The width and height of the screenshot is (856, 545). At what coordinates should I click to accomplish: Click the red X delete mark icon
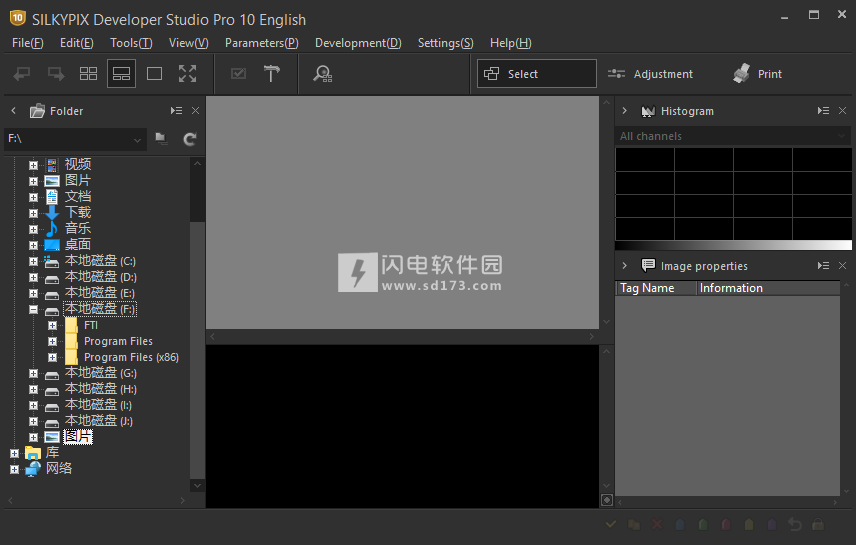coord(657,525)
